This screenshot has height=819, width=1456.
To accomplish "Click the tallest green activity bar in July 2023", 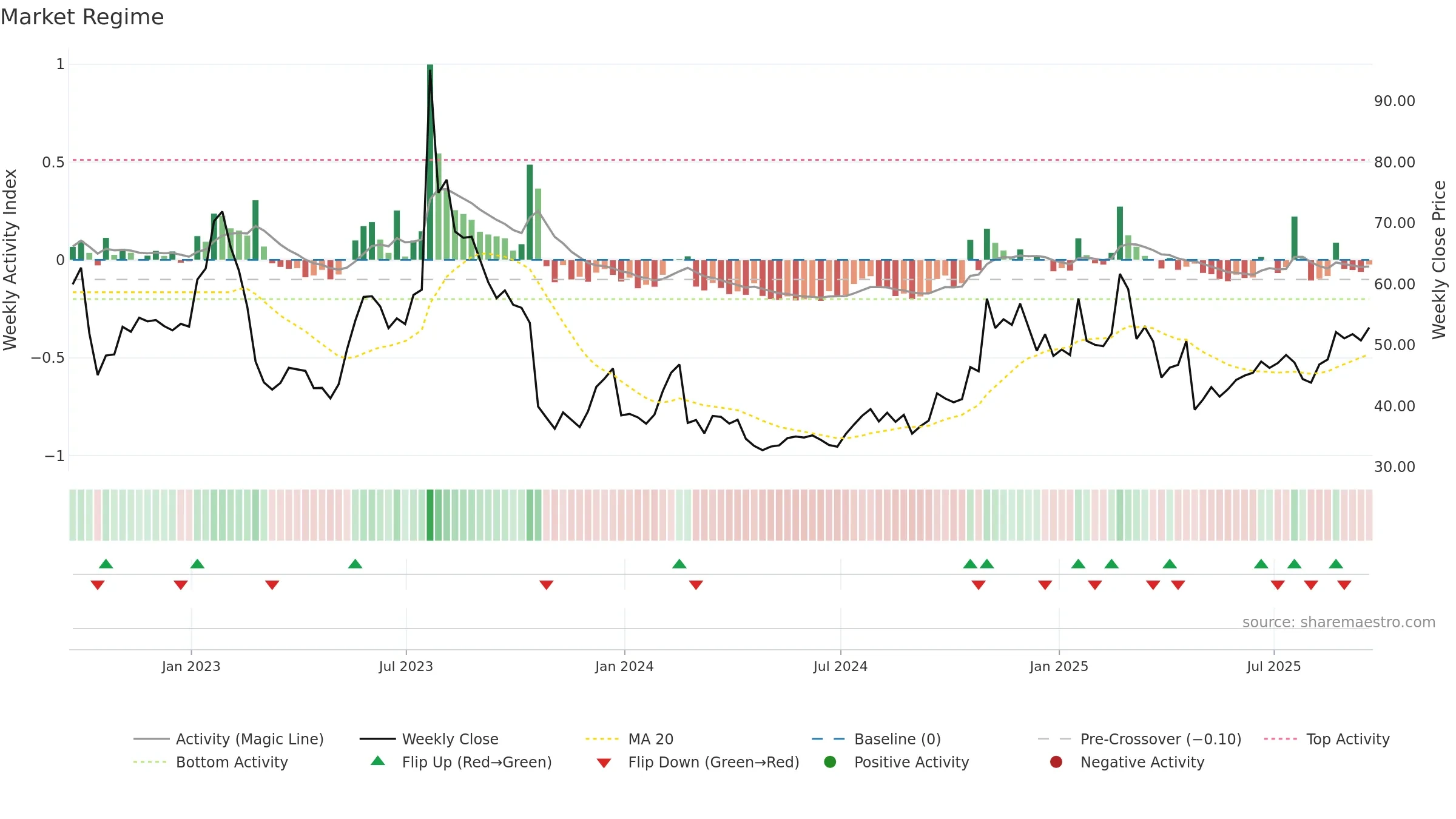I will pos(430,162).
